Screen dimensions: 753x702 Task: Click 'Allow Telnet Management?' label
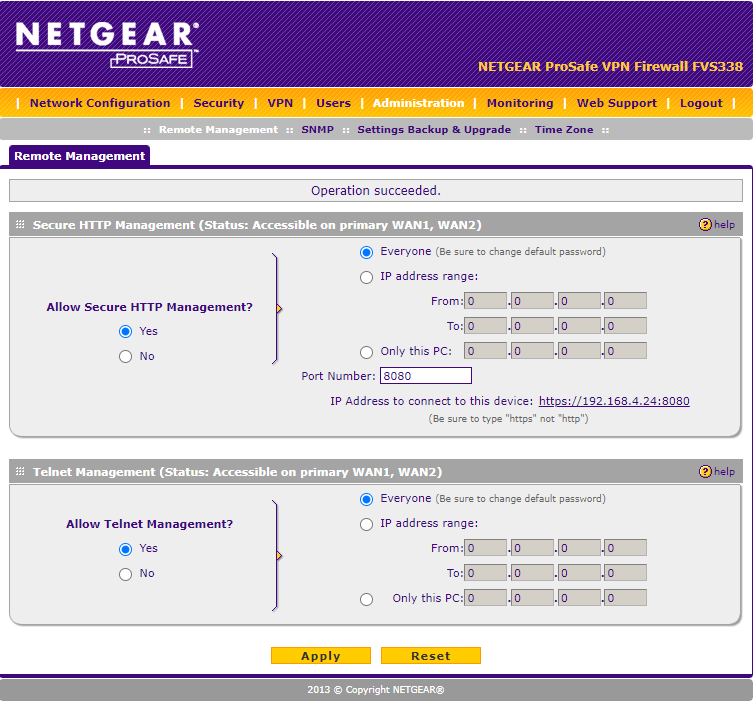(149, 524)
